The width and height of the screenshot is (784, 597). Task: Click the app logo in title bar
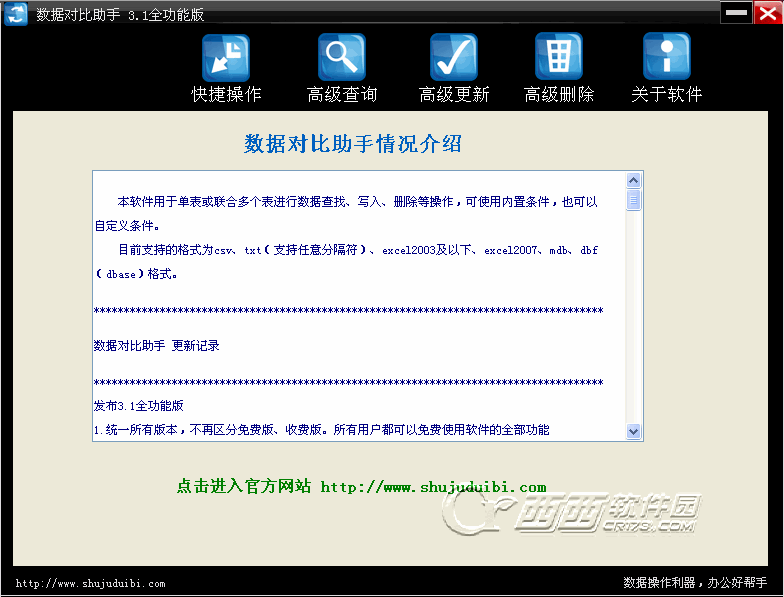(16, 14)
